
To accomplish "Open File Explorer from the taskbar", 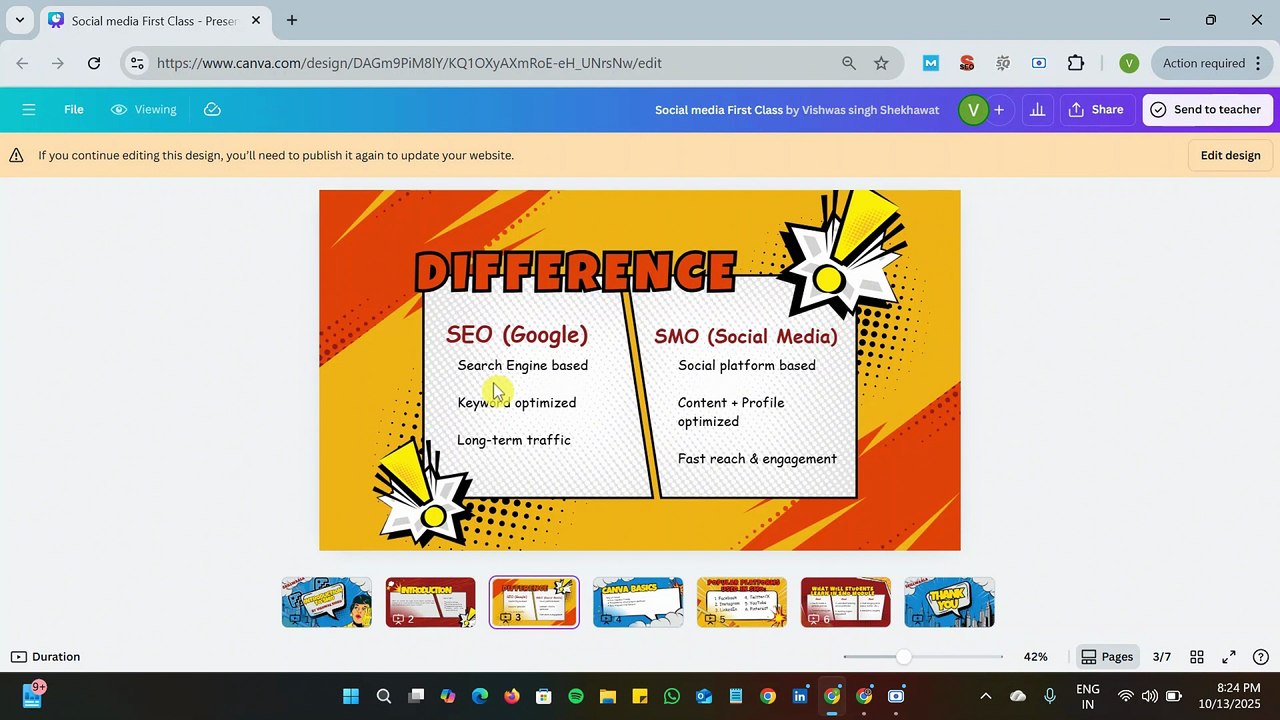I will 607,696.
